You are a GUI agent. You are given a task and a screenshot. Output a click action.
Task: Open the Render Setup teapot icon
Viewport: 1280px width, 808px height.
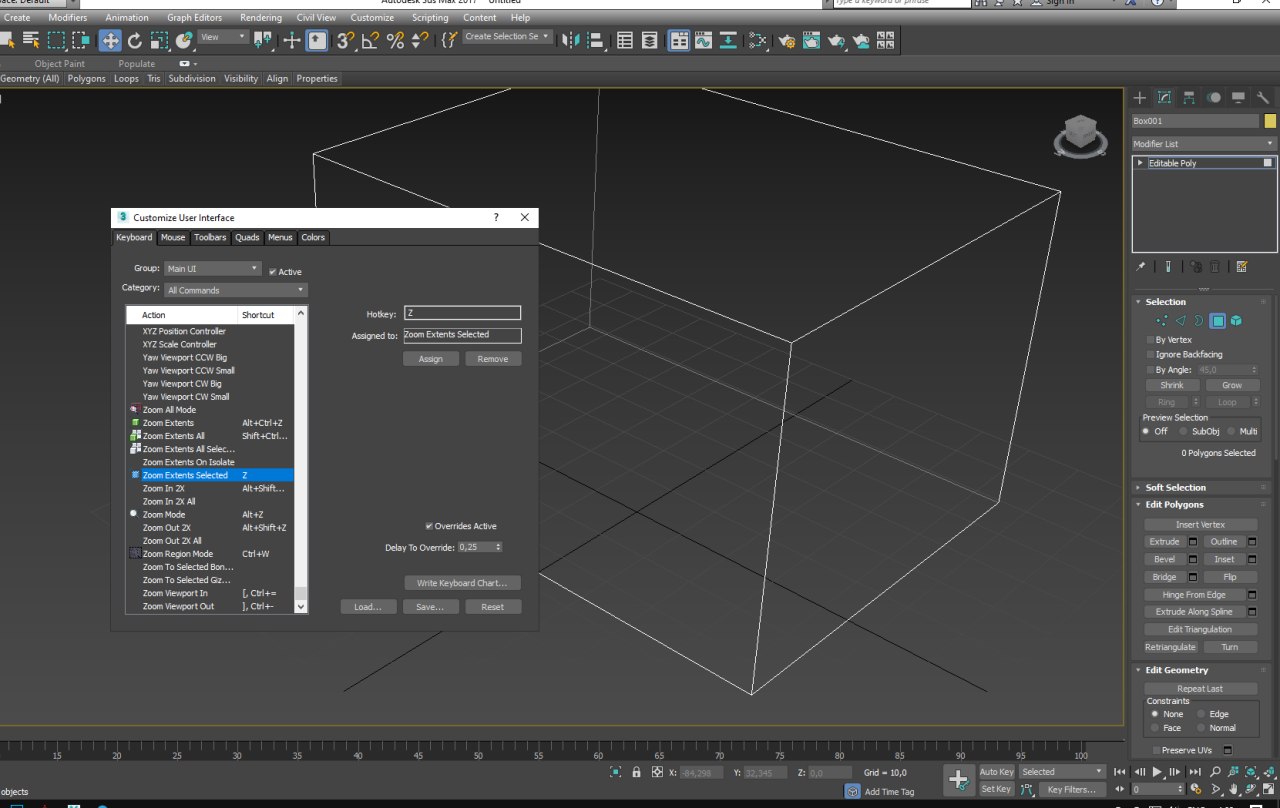(787, 40)
